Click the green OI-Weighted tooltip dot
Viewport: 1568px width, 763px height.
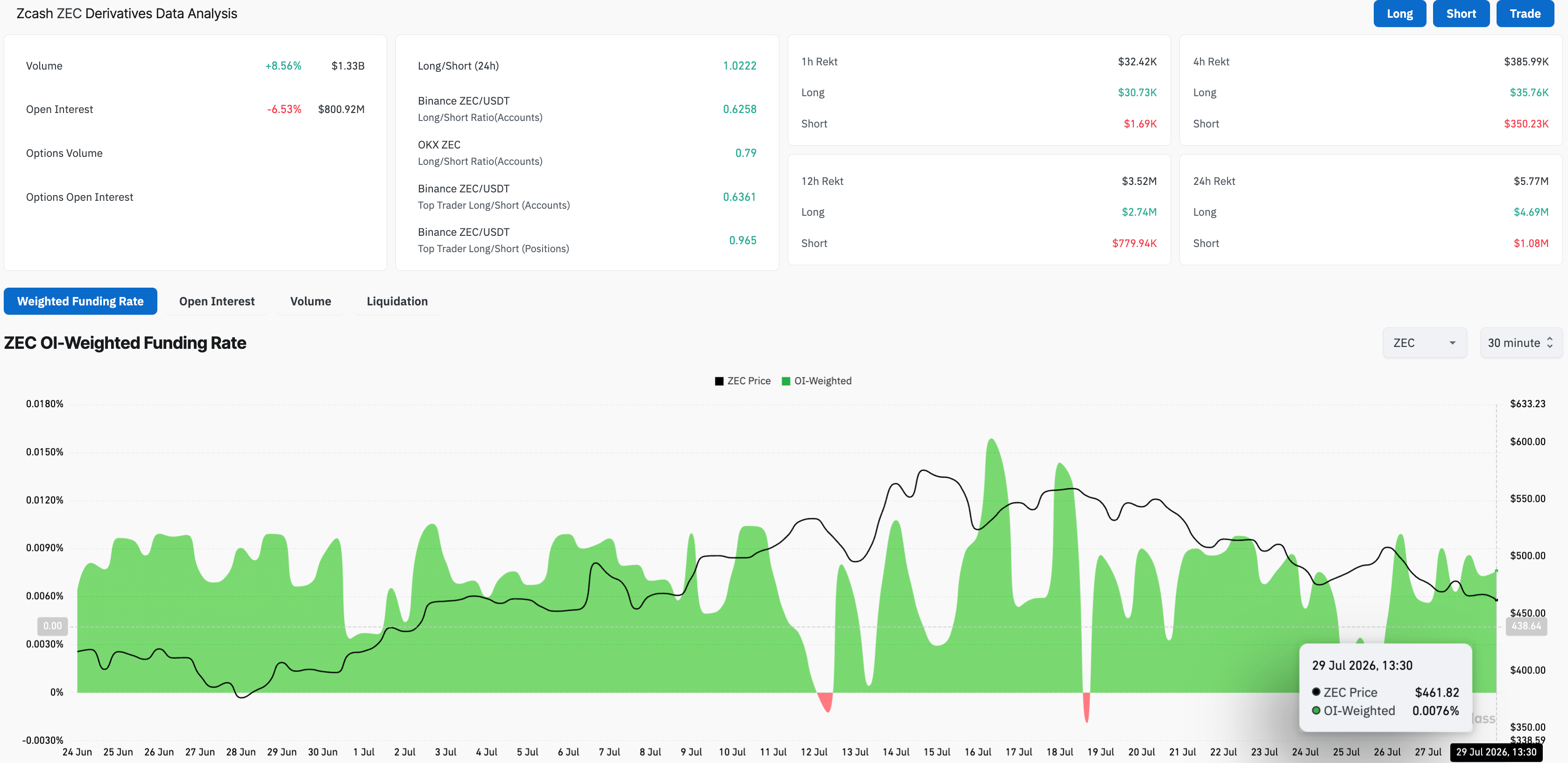click(x=1316, y=710)
